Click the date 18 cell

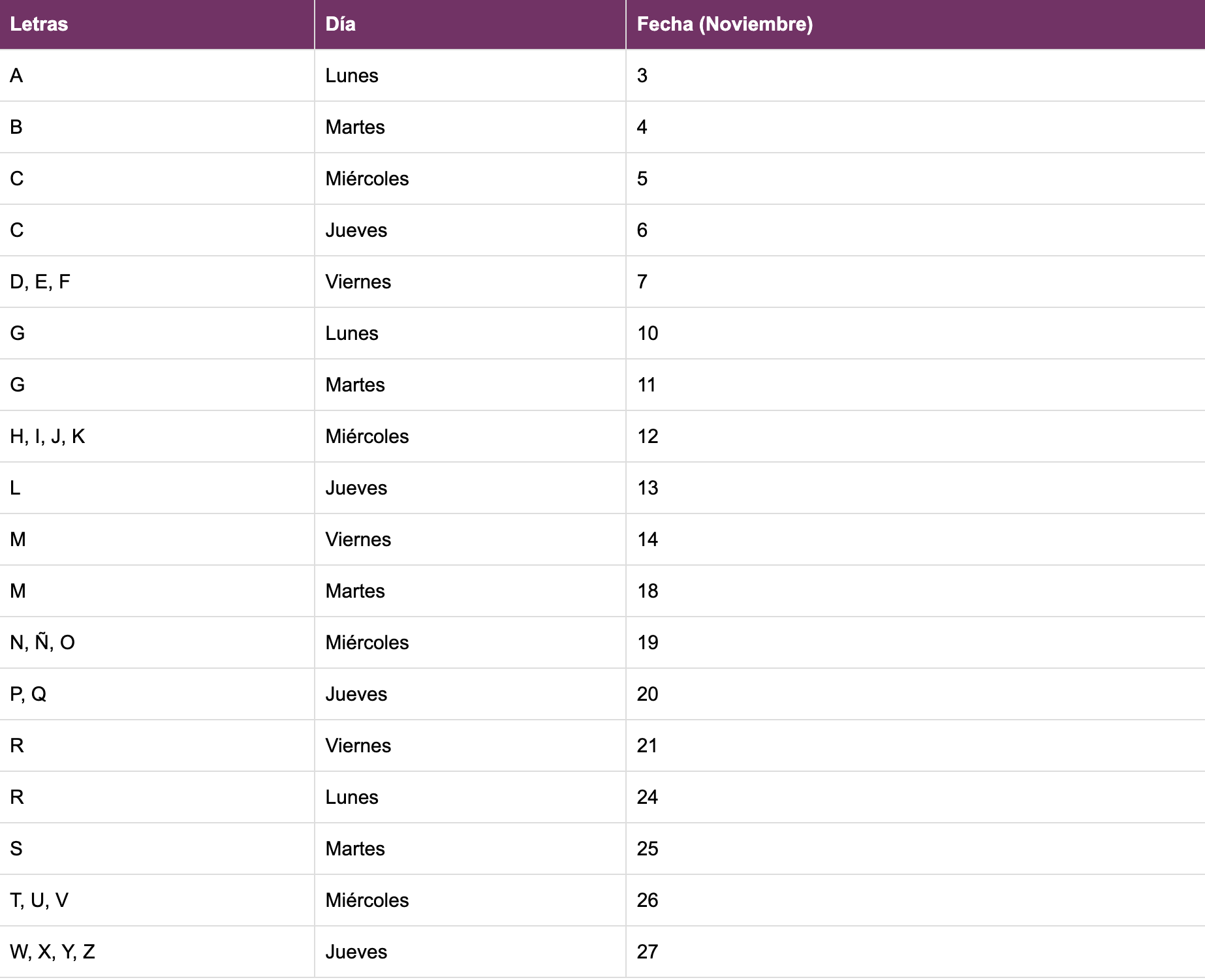click(x=648, y=591)
